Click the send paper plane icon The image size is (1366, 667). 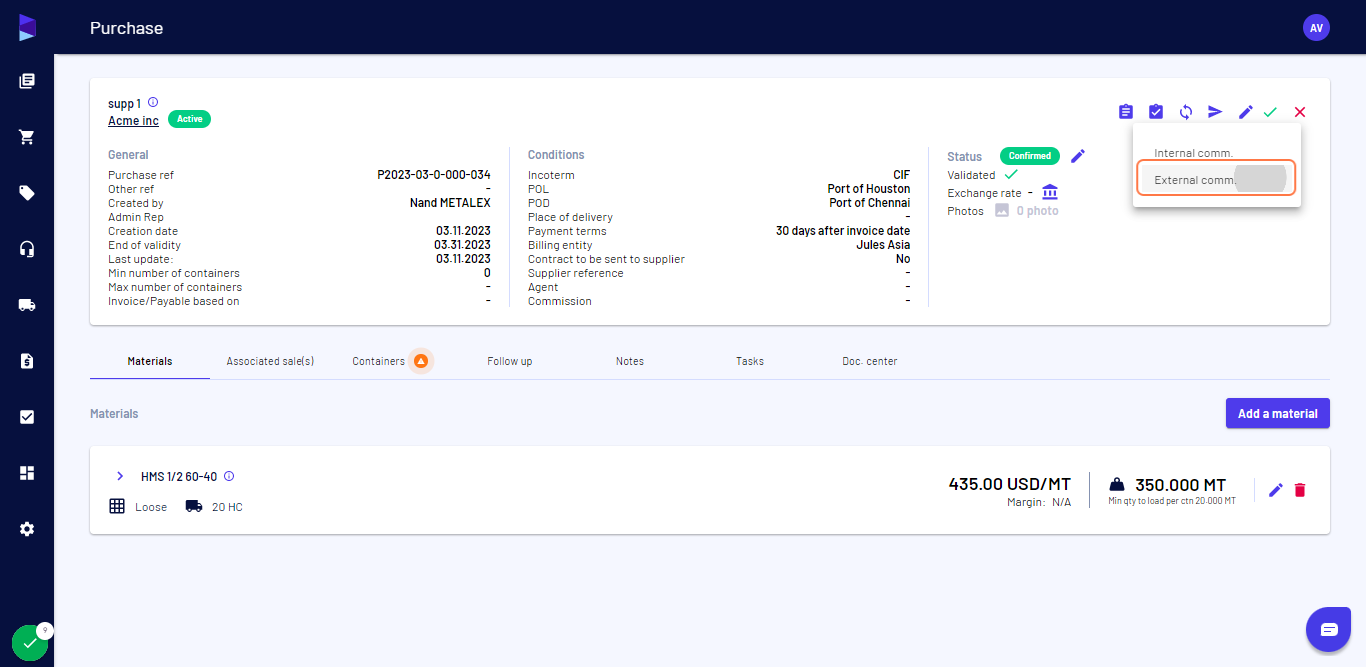pyautogui.click(x=1215, y=112)
